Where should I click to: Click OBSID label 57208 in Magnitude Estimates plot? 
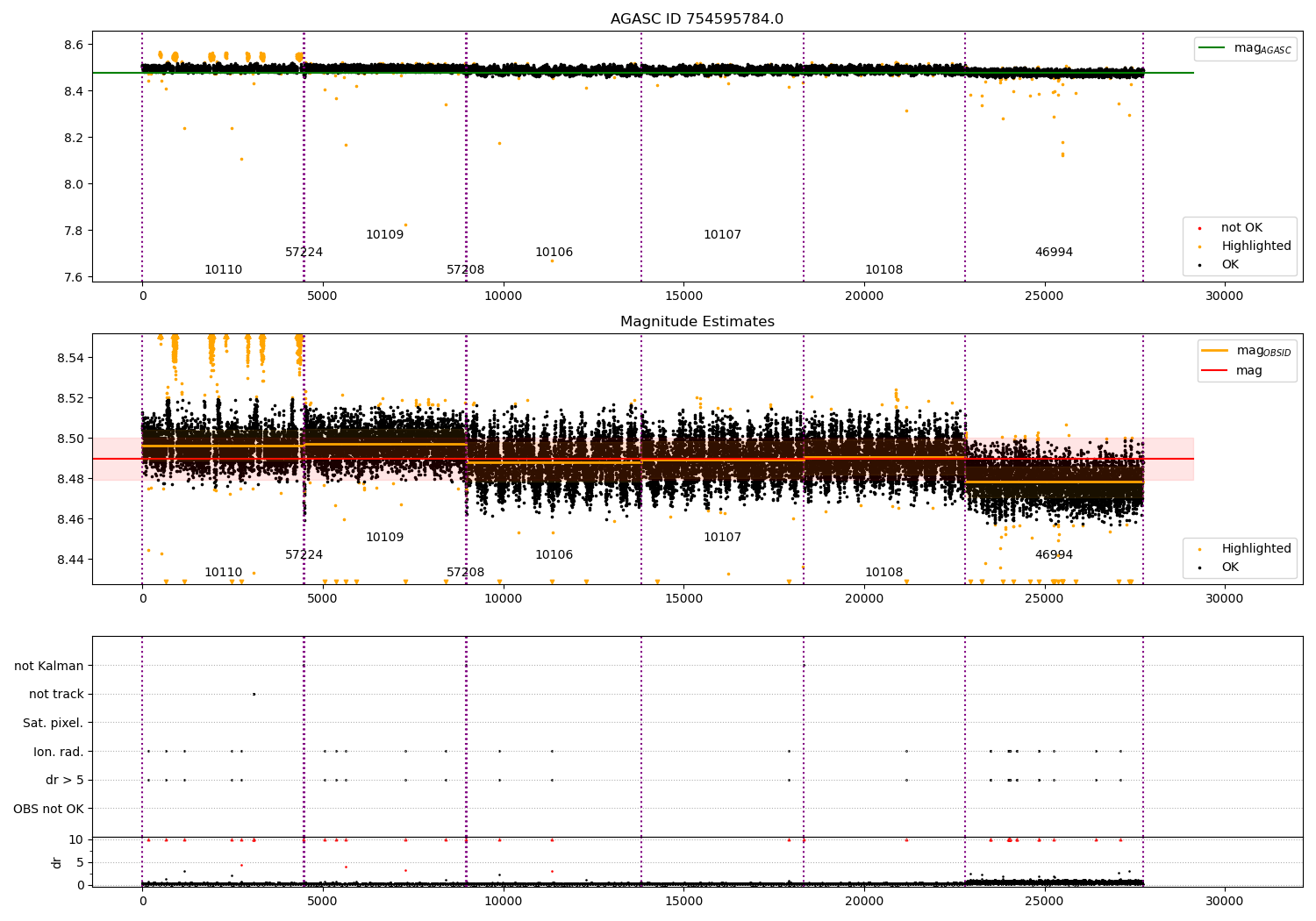click(465, 572)
